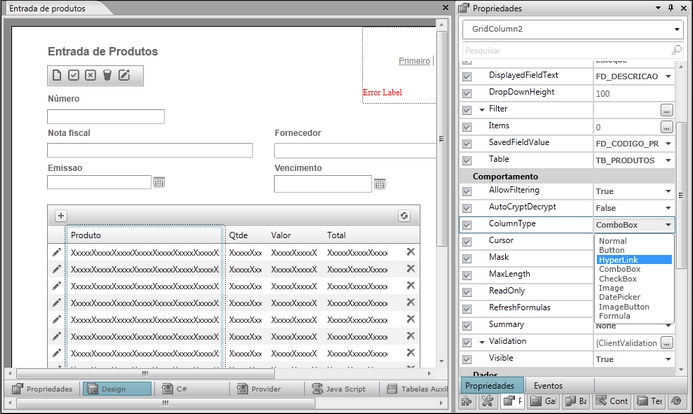Image resolution: width=693 pixels, height=414 pixels.
Task: Click the trash delete icon in form toolbar
Action: 107,75
